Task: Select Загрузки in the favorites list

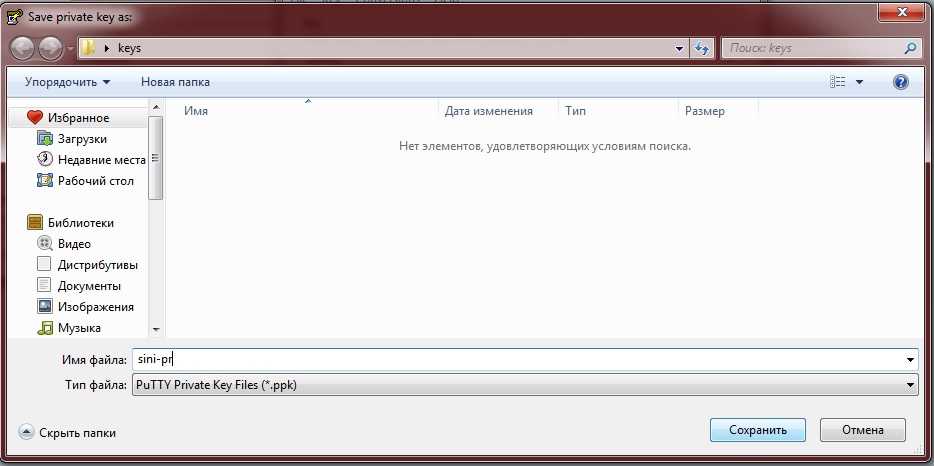Action: click(x=82, y=139)
